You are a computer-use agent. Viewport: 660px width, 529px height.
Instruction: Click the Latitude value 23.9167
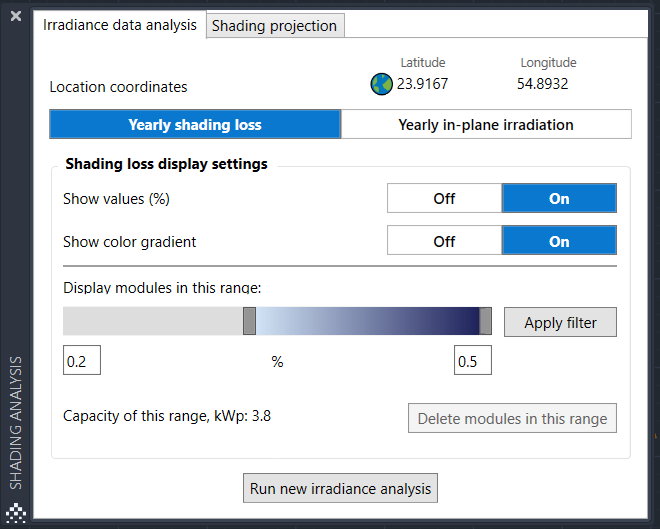coord(422,84)
